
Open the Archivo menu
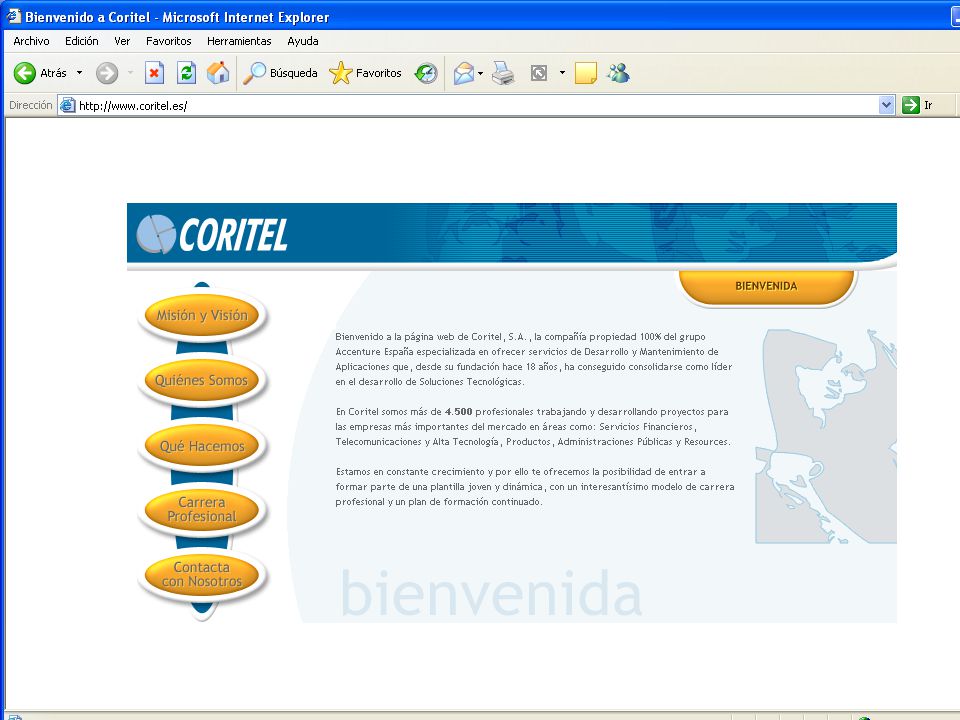pyautogui.click(x=31, y=41)
